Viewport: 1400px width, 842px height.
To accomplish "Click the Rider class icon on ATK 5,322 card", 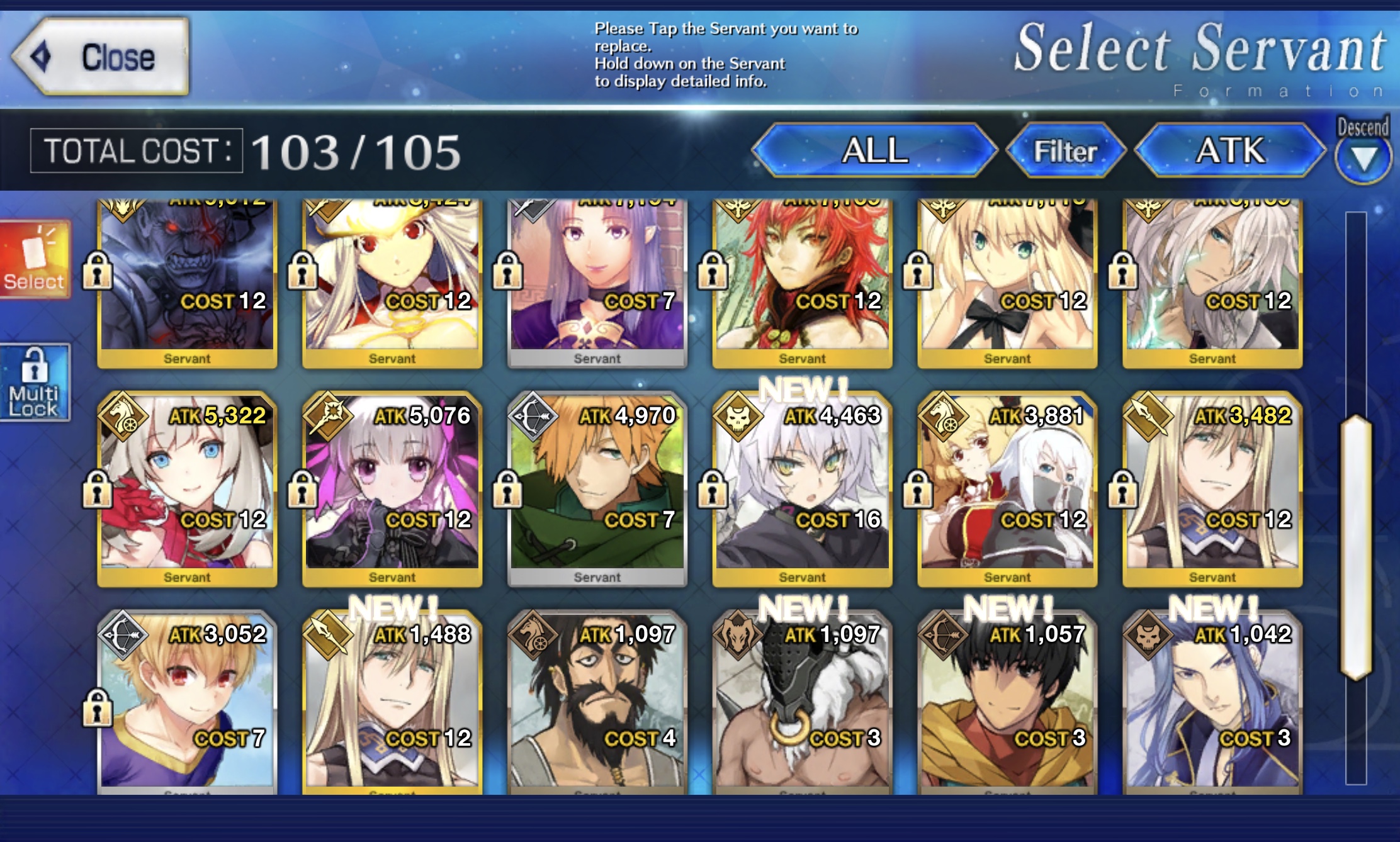I will tap(123, 417).
